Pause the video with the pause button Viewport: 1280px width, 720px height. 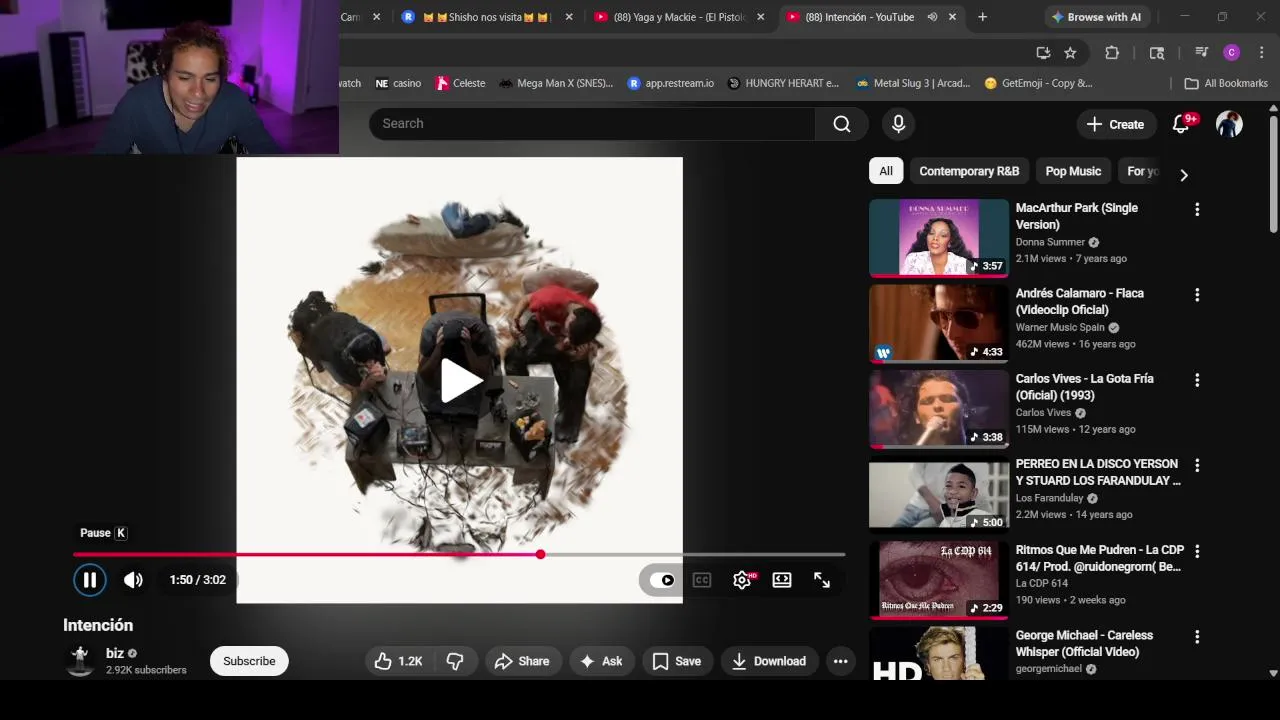click(x=89, y=580)
